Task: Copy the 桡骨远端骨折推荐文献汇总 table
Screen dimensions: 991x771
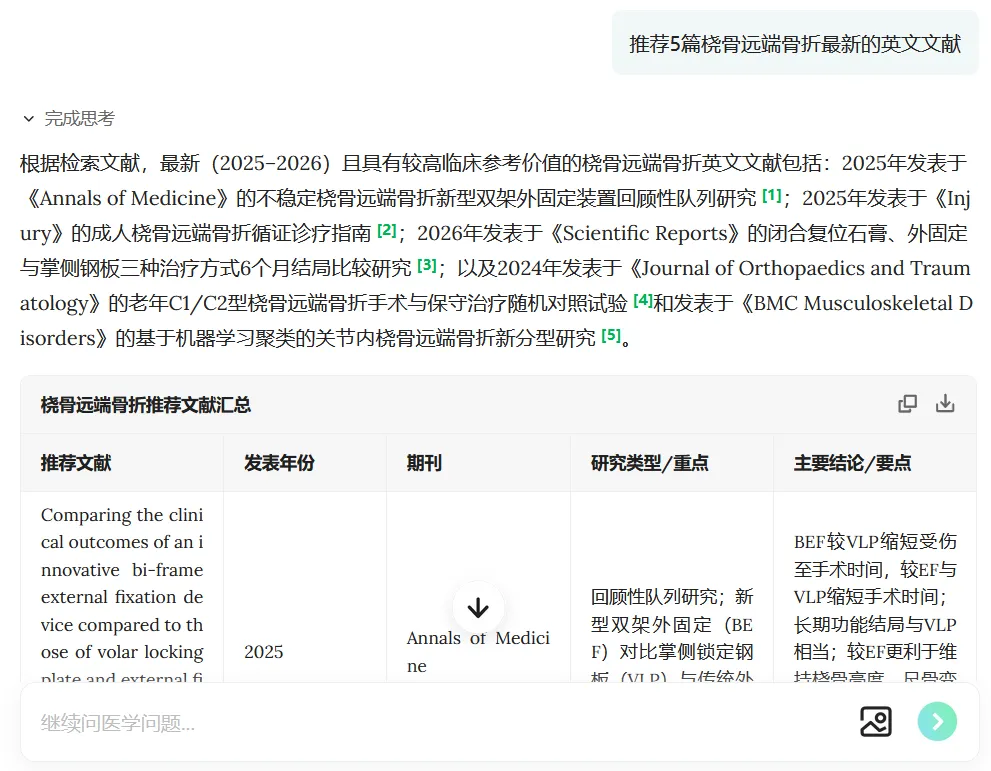Action: 908,404
